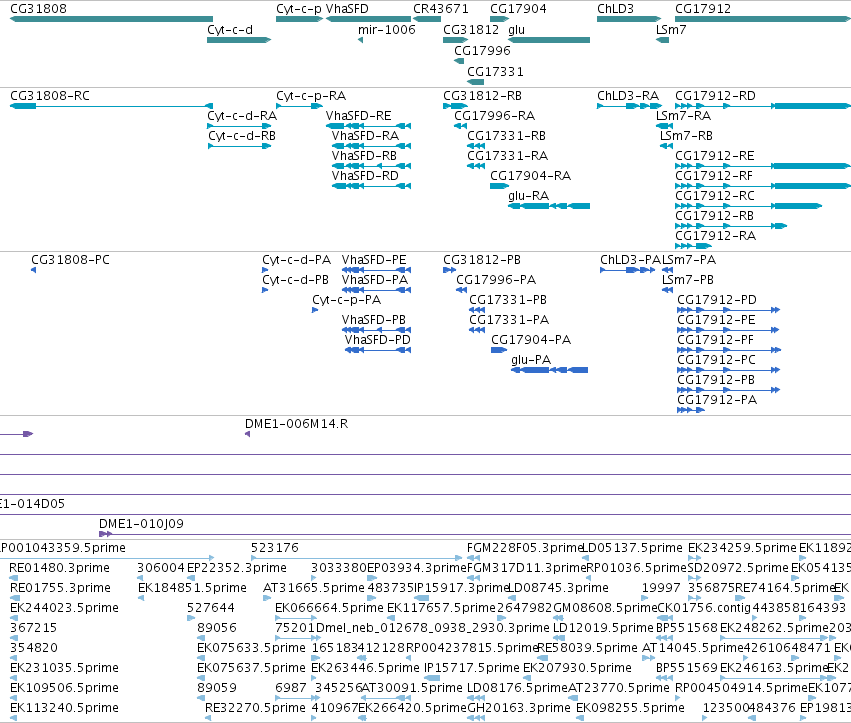Select the mir-1006 gene marker
Viewport: 851px width, 723px height.
click(x=361, y=40)
